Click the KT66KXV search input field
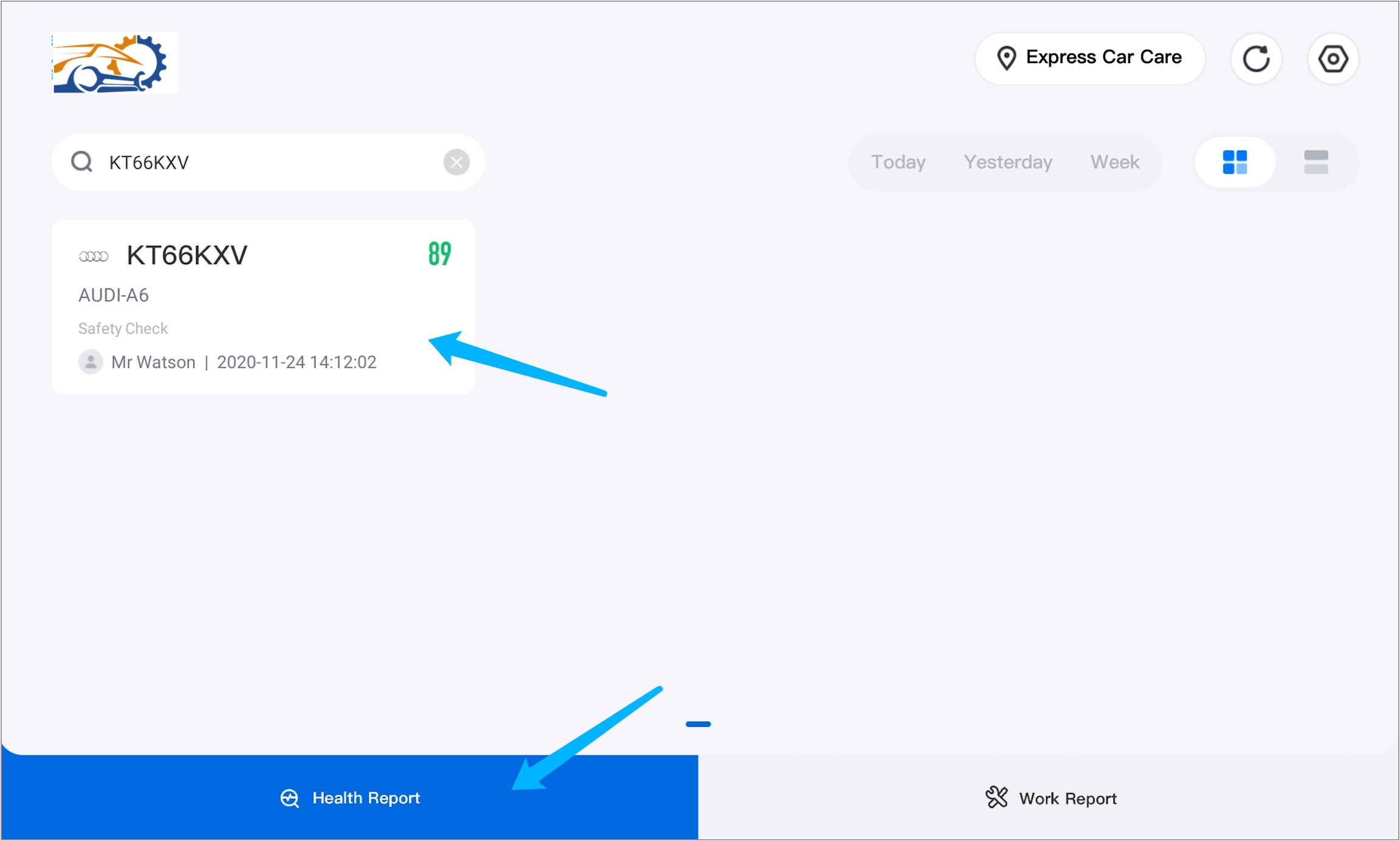This screenshot has height=841, width=1400. point(267,162)
